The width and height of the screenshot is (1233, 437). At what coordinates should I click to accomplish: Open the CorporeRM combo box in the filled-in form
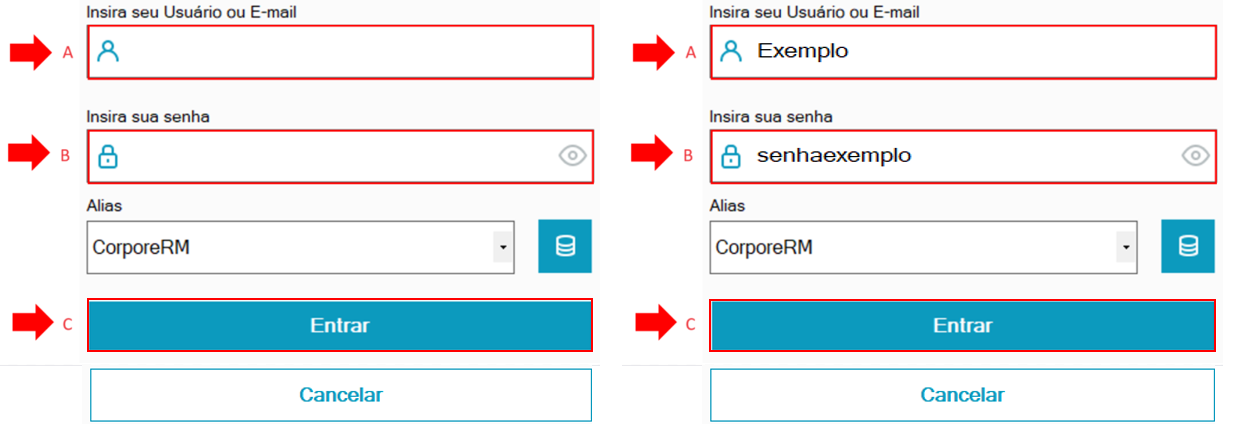912,247
